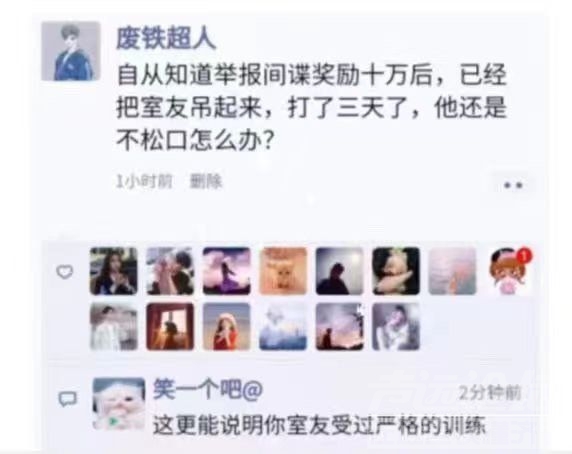Open cartoon girl avatar with red badge

coord(509,271)
